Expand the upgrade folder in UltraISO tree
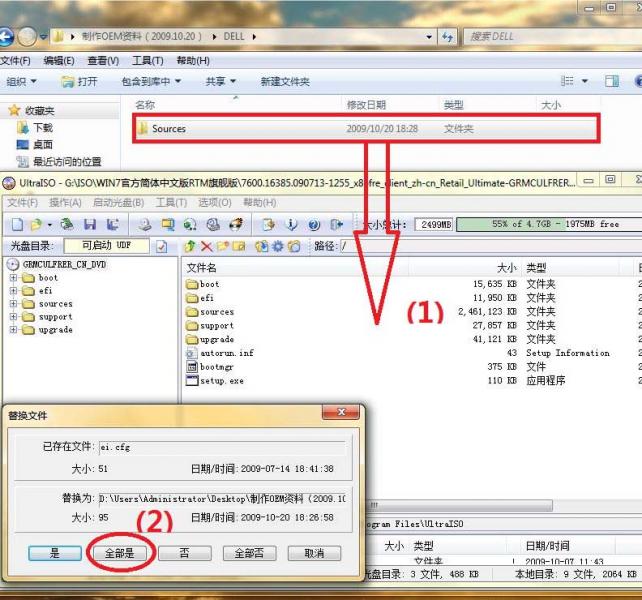The height and width of the screenshot is (600, 642). 13,330
